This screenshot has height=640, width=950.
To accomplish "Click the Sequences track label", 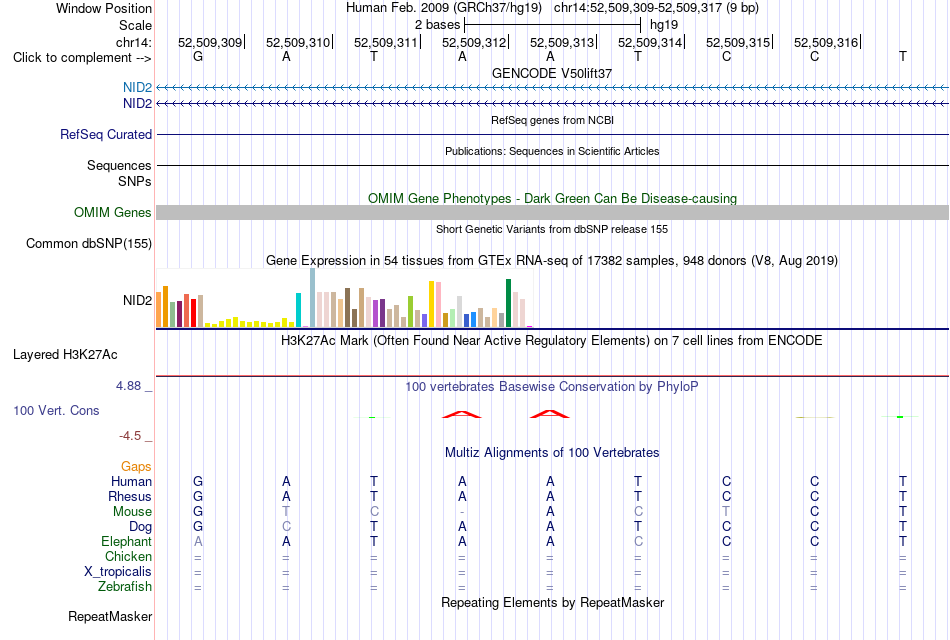I will [119, 165].
